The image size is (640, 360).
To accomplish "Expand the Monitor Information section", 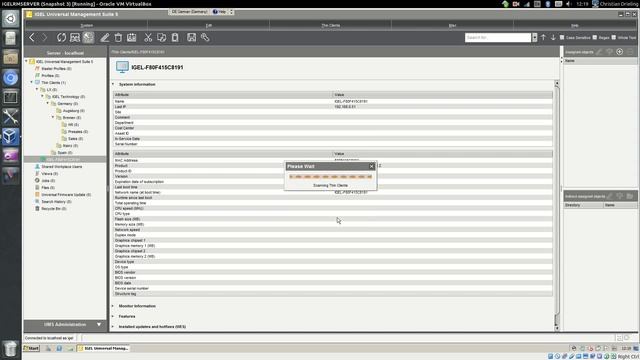I will point(113,306).
